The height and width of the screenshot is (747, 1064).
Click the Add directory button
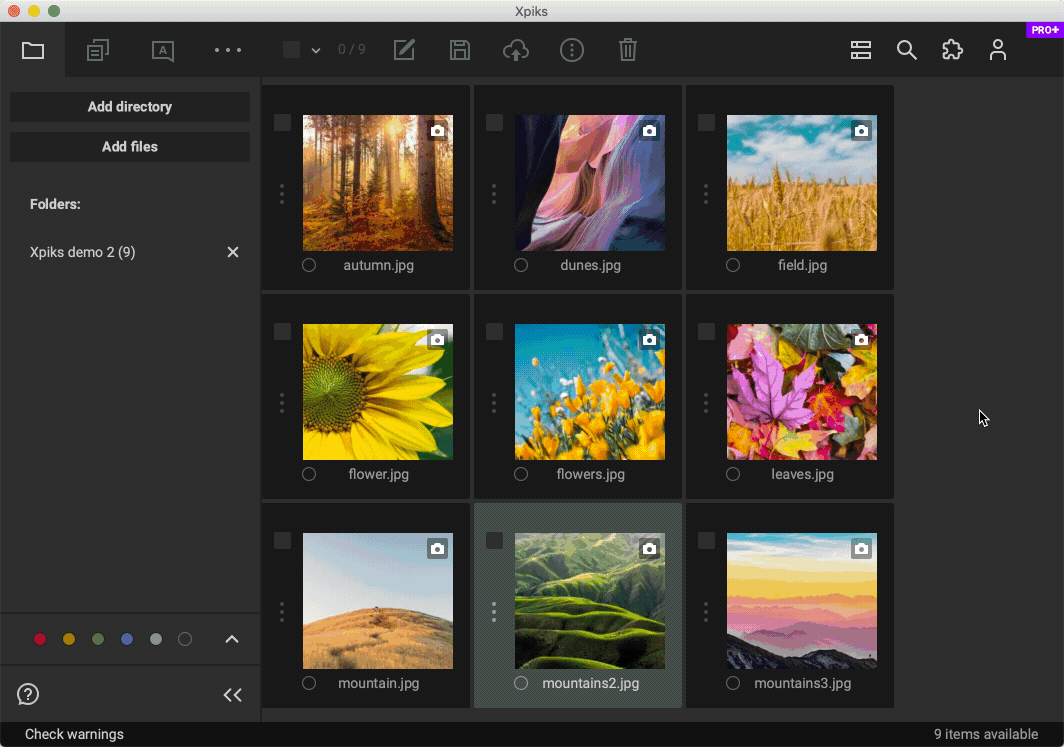pyautogui.click(x=129, y=107)
